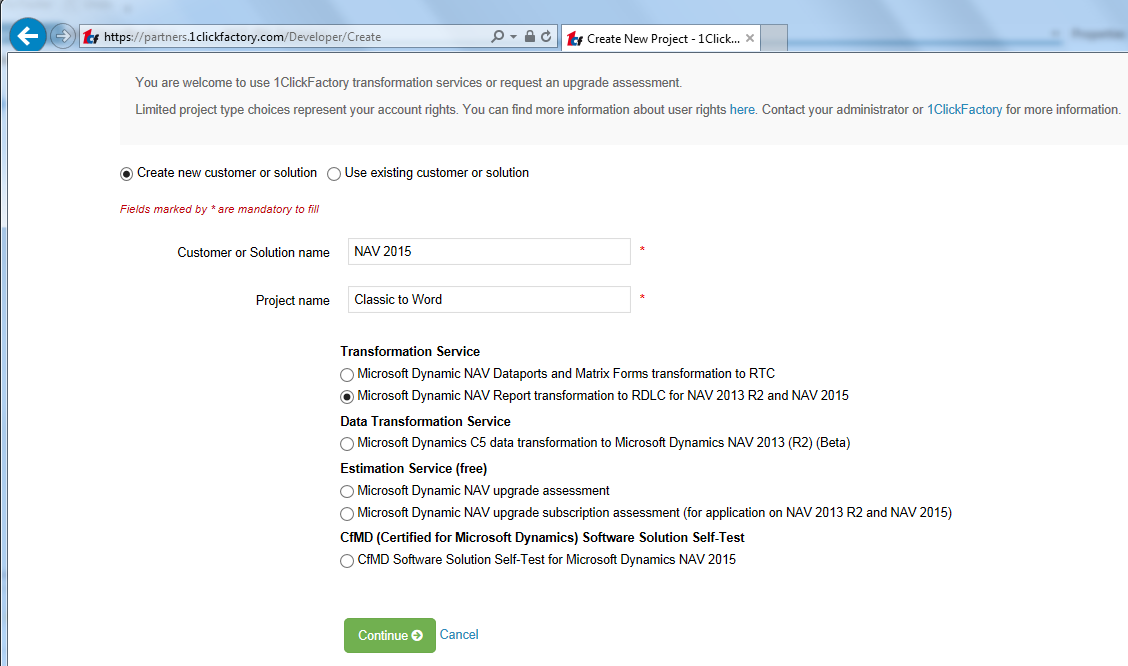Click the browser Forward arrow button
This screenshot has height=666, width=1128.
coord(63,37)
